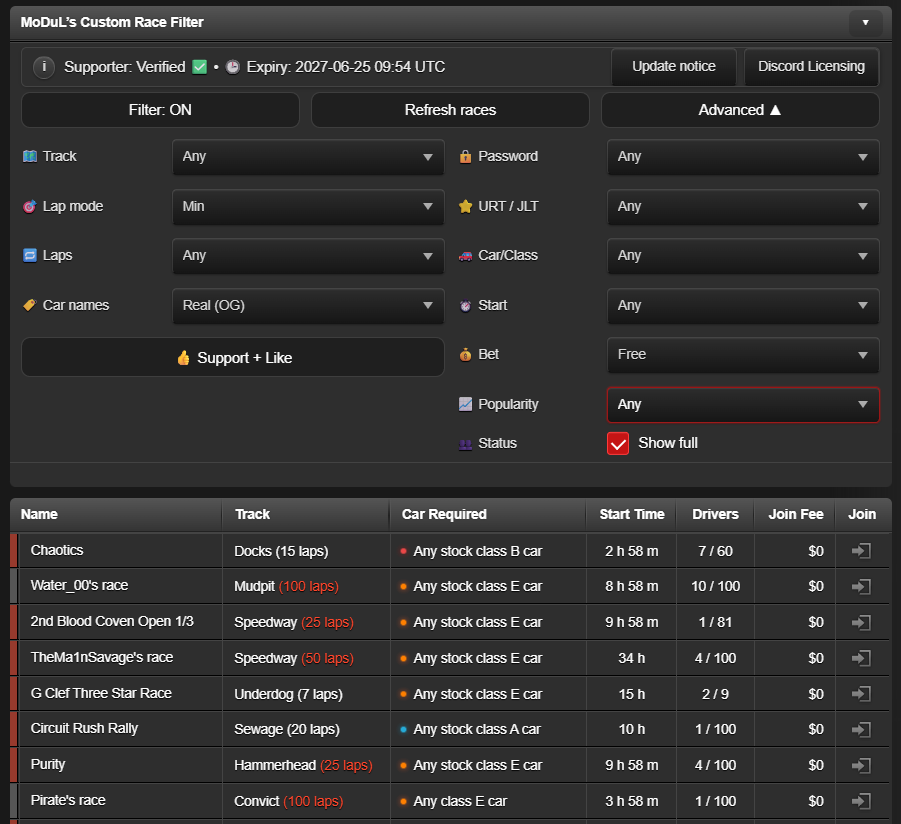901x824 pixels.
Task: Click the tag icon next to Car names
Action: coord(30,305)
